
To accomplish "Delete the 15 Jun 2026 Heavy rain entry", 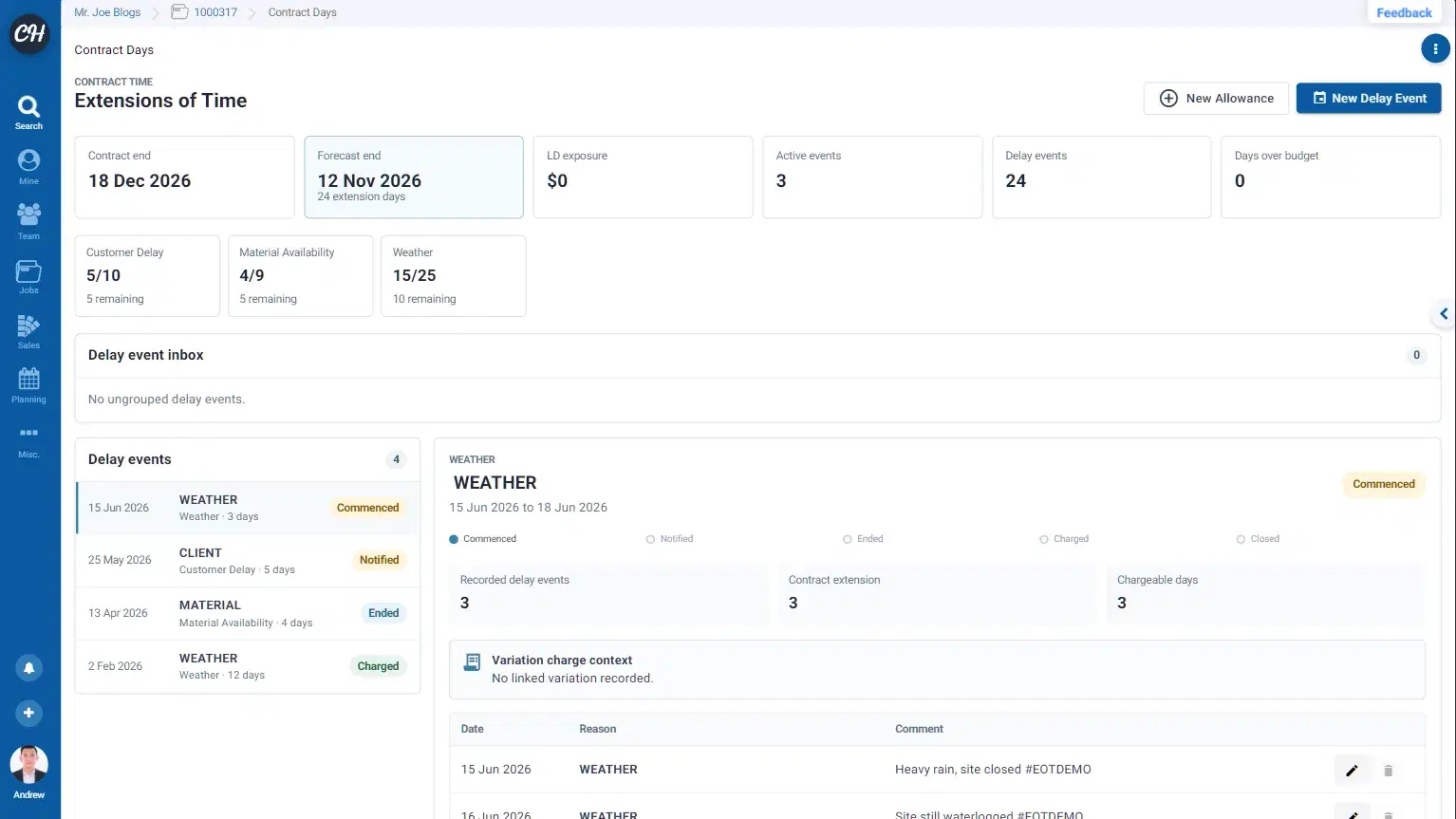I will tap(1388, 771).
